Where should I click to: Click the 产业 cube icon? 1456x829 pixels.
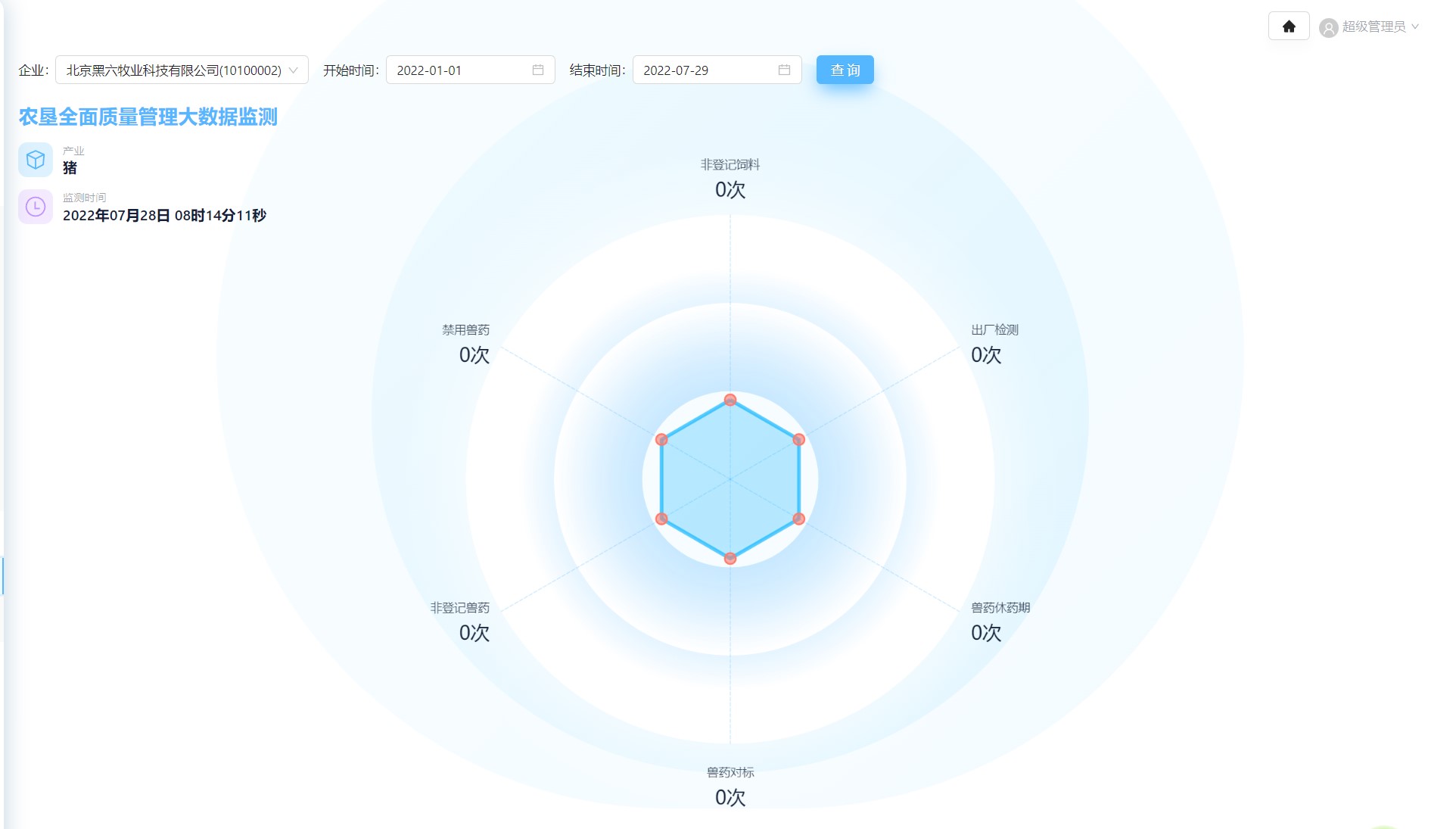(x=36, y=160)
